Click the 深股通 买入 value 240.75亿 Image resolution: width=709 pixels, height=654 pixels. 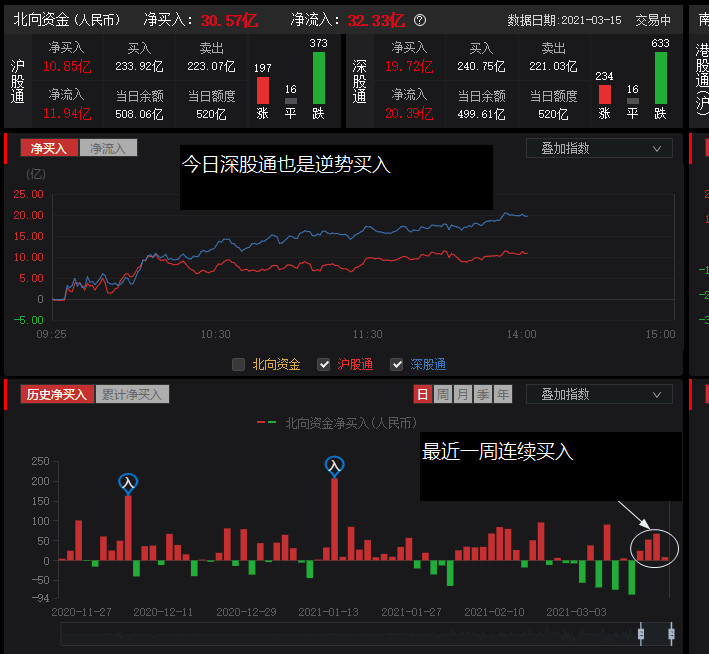(x=481, y=66)
